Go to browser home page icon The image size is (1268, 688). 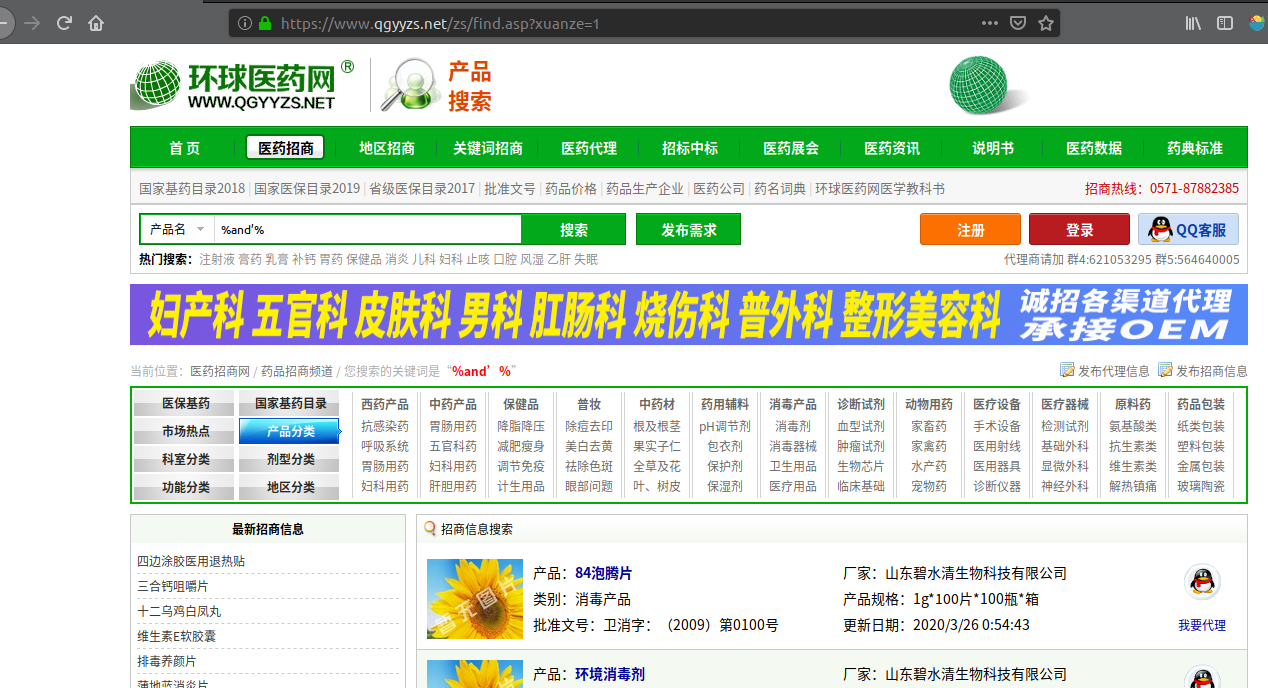tap(96, 22)
